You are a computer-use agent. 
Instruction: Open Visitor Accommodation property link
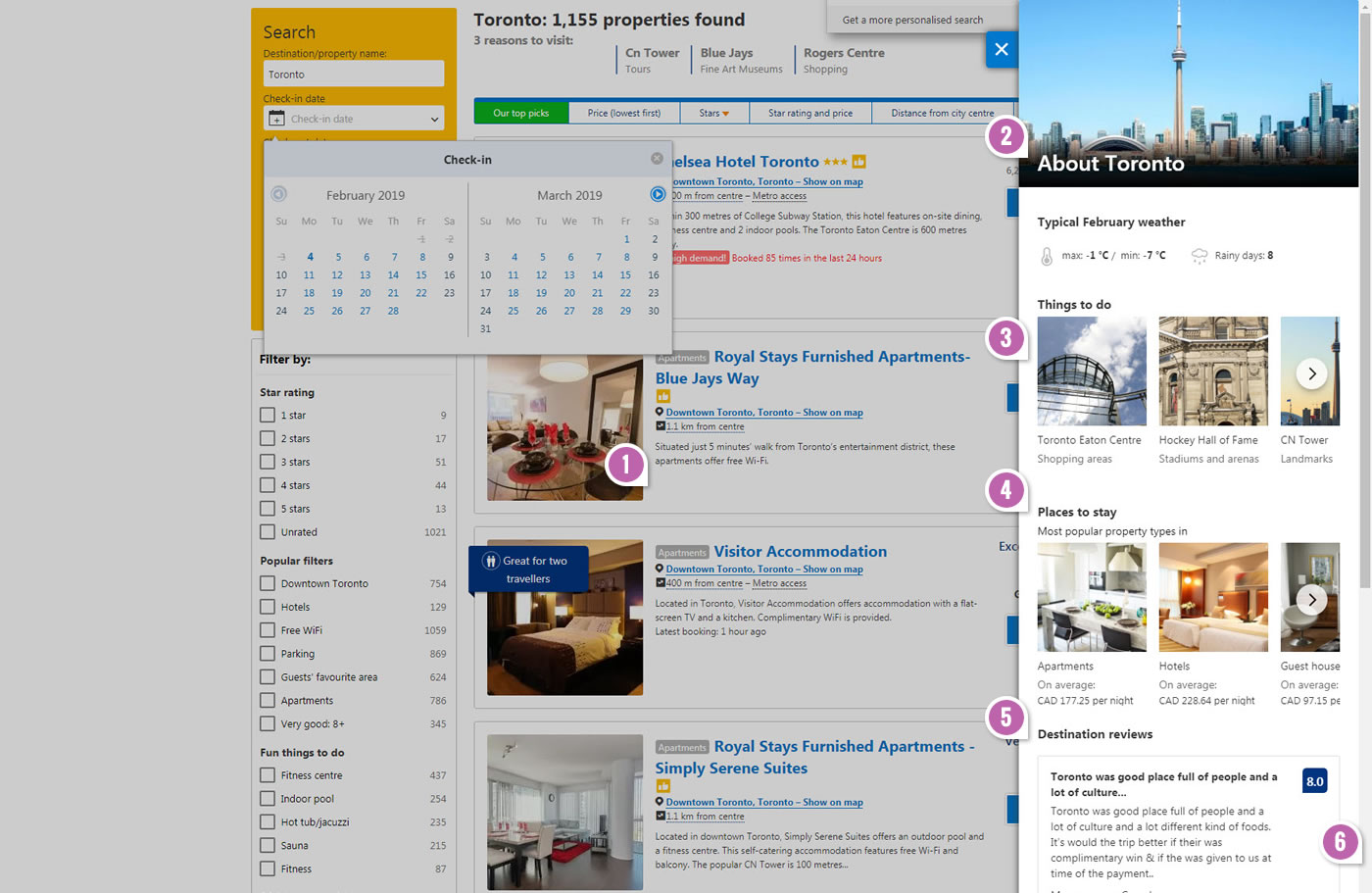coord(800,552)
